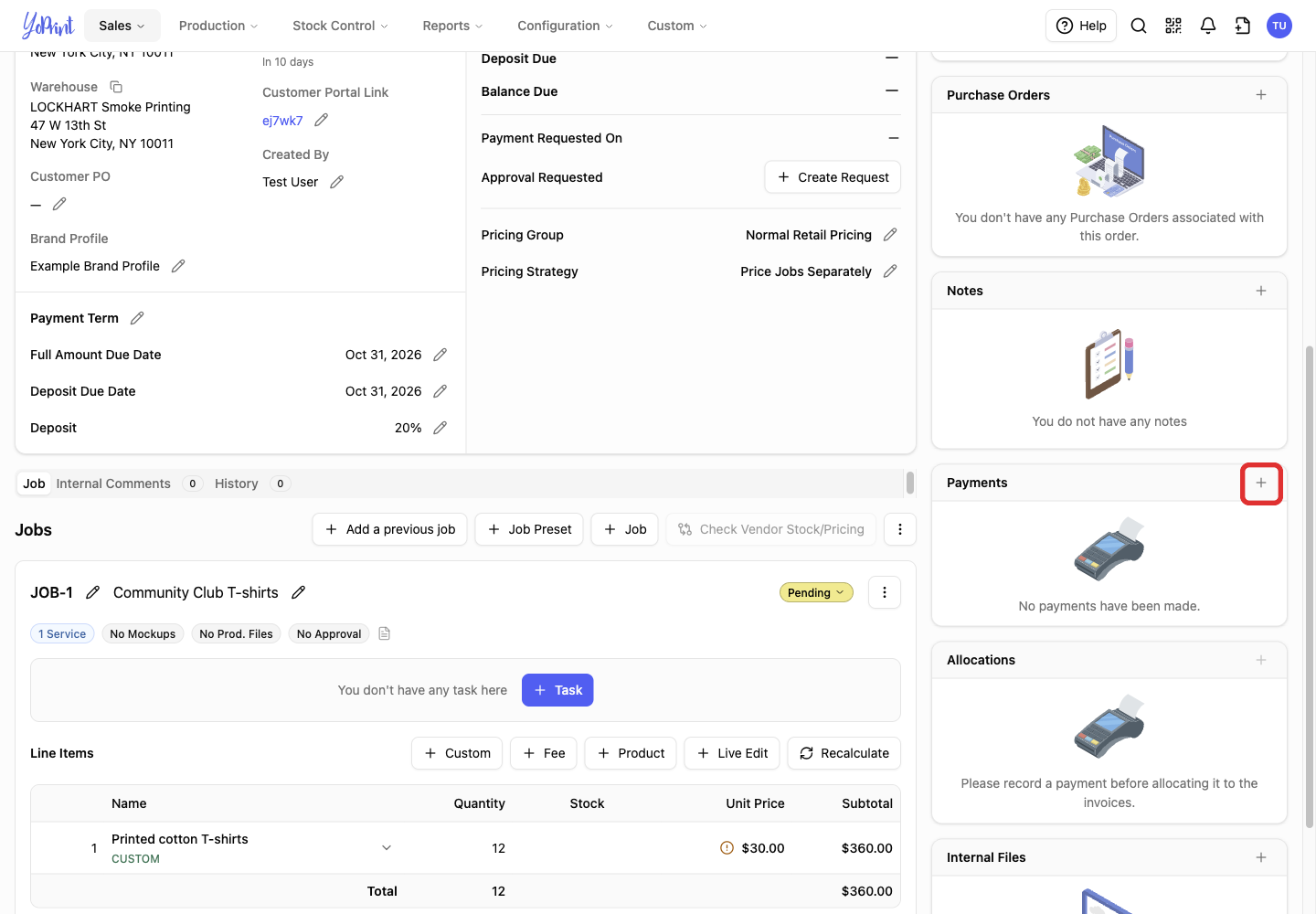The image size is (1316, 914).
Task: Open the search icon in top bar
Action: coord(1139,26)
